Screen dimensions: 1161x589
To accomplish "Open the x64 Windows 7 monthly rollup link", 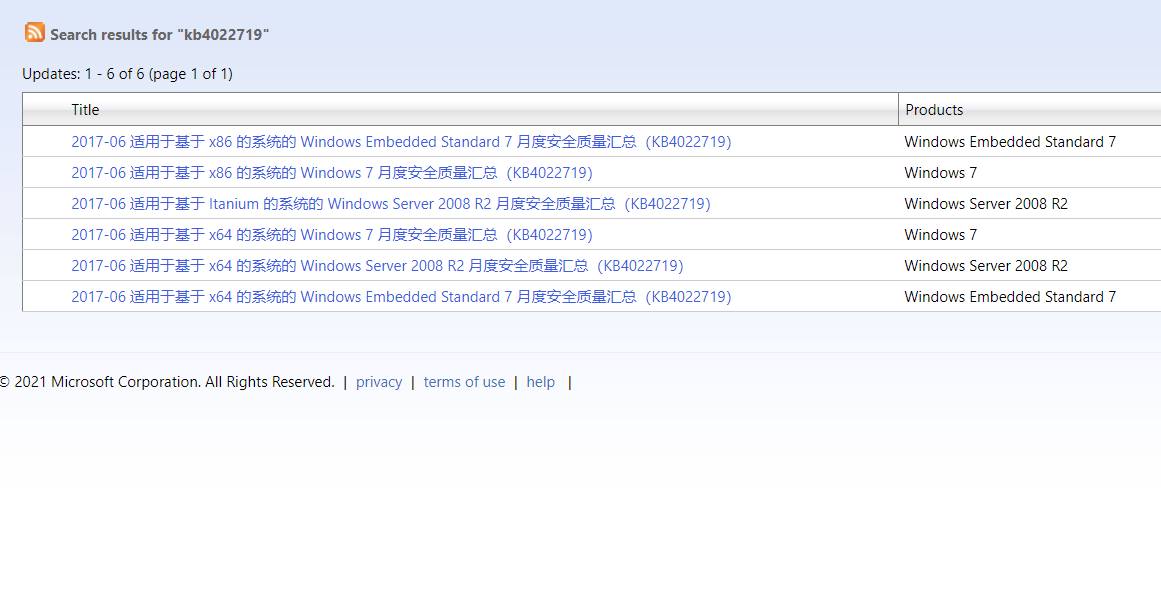I will tap(331, 234).
